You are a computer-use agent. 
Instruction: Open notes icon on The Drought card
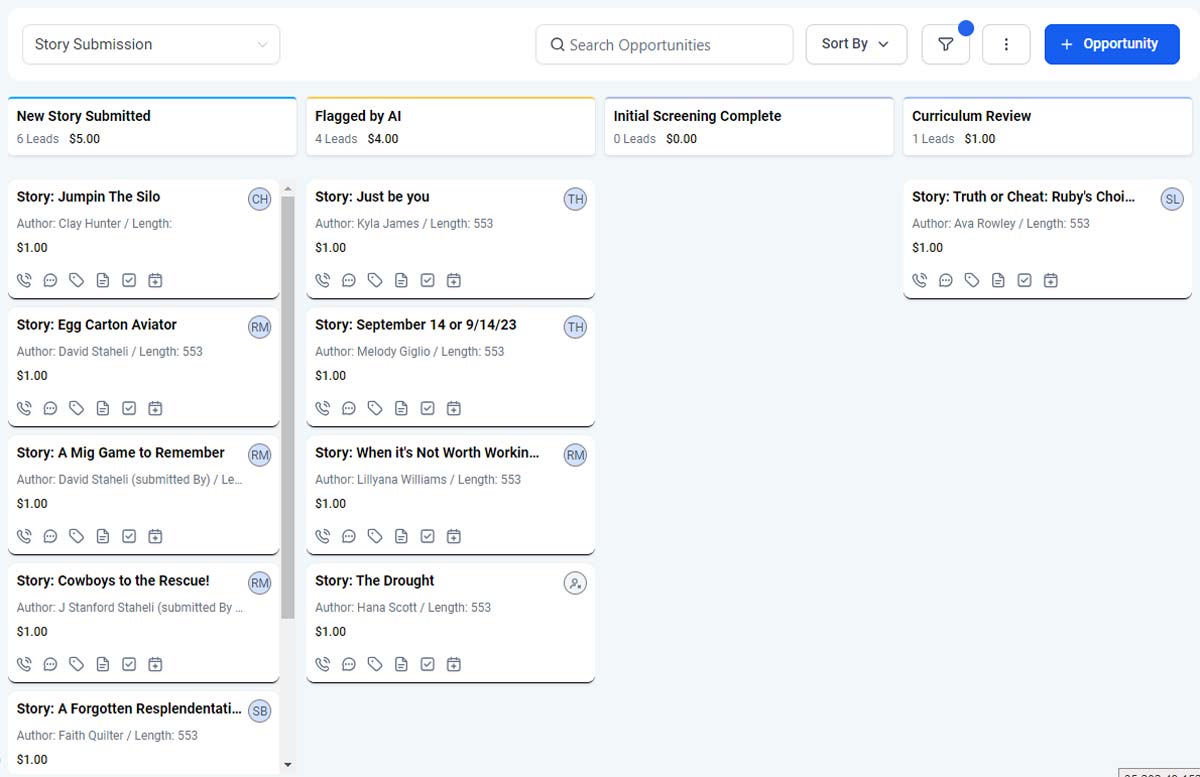point(401,664)
